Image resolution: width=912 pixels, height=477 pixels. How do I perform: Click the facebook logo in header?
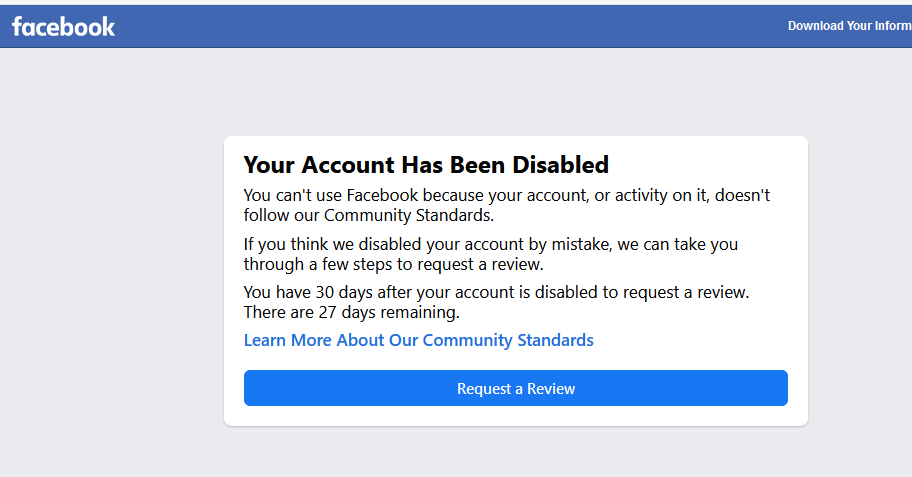click(63, 27)
